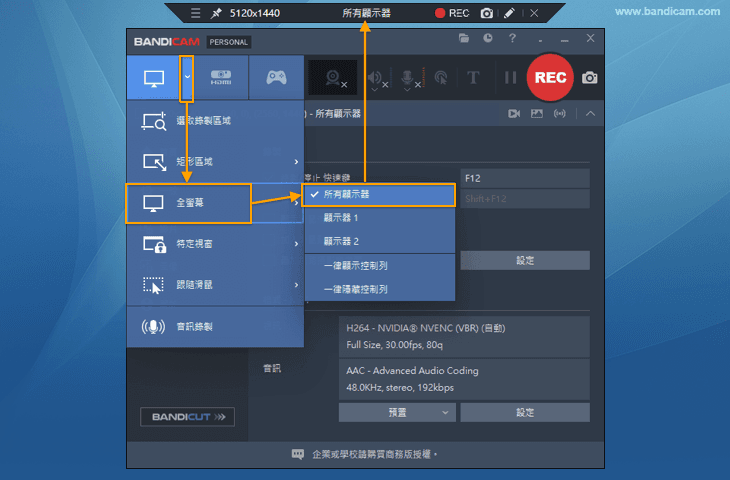The height and width of the screenshot is (480, 730).
Task: Click the 選取錄製區域 magnifier icon
Action: pyautogui.click(x=154, y=121)
